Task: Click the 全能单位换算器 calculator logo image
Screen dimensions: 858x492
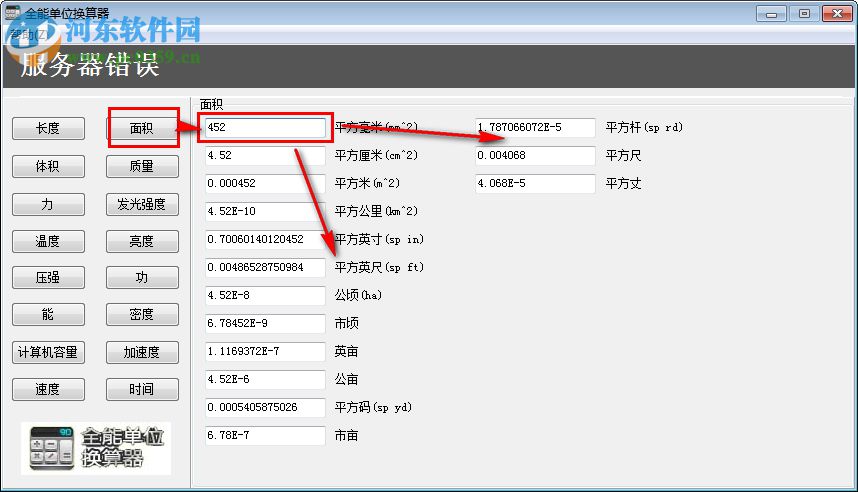Action: click(96, 448)
